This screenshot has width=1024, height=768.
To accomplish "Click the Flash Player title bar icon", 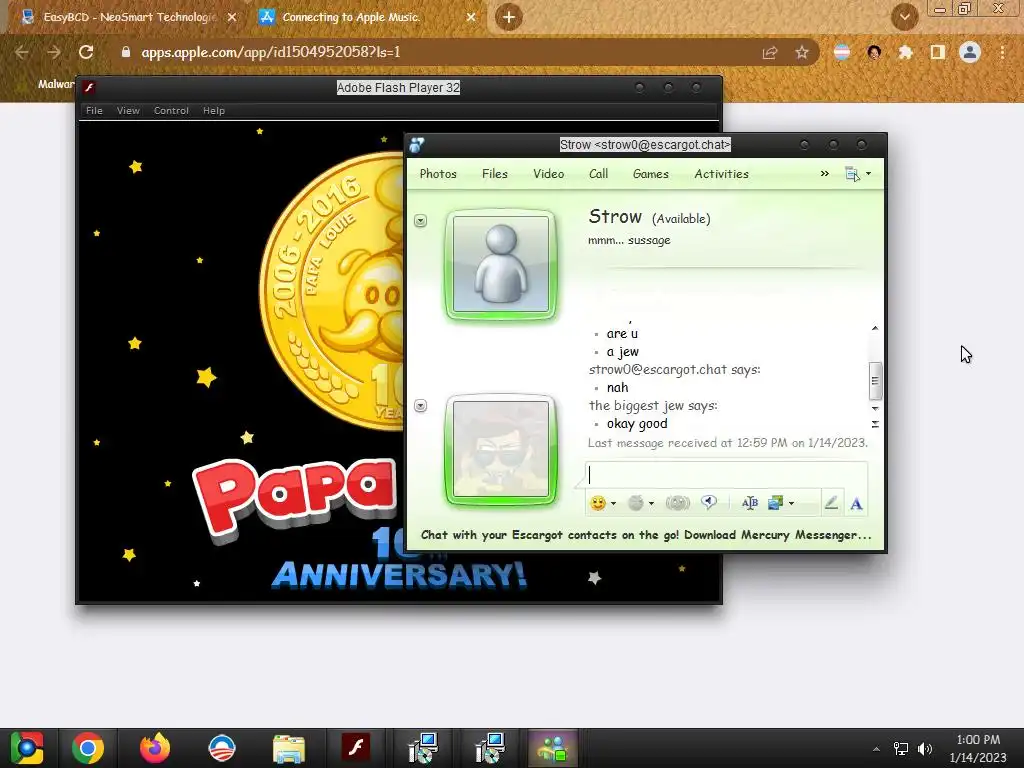I will 89,88.
